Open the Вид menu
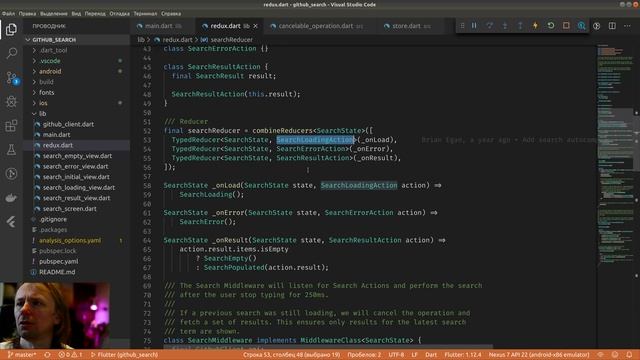 pyautogui.click(x=76, y=13)
